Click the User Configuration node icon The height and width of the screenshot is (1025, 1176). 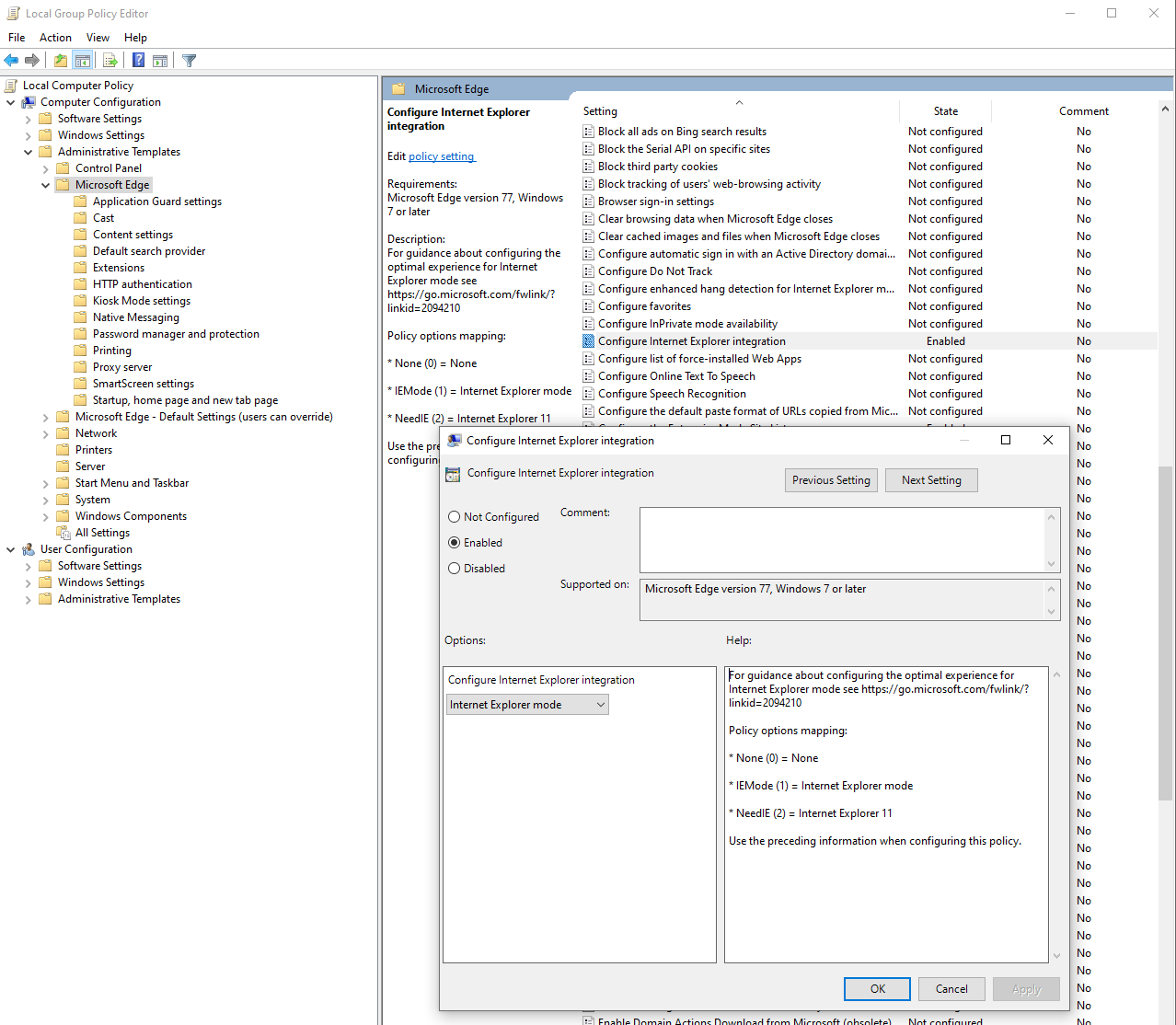tap(29, 549)
